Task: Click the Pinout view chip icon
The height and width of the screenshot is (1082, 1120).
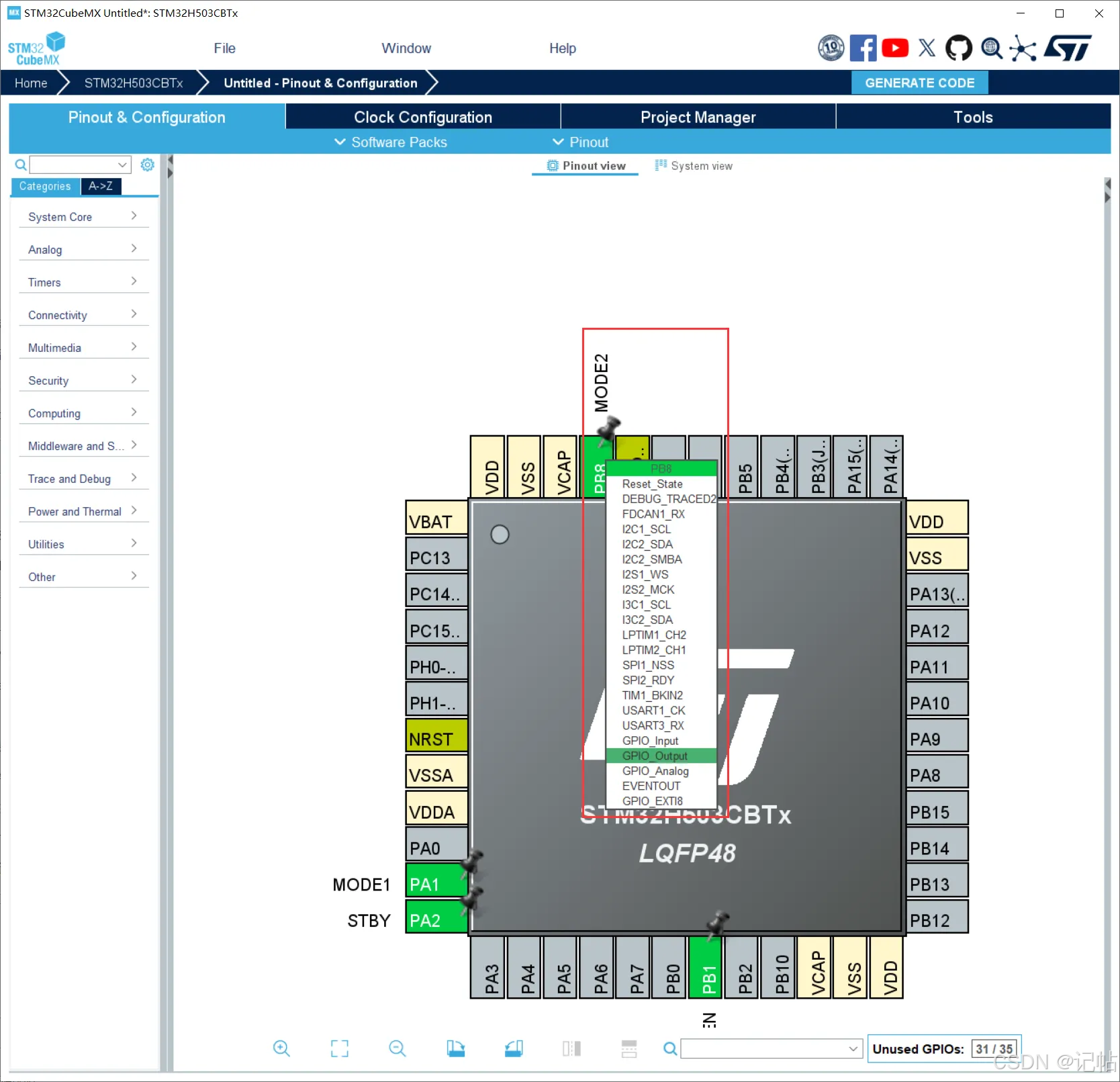Action: pos(553,166)
